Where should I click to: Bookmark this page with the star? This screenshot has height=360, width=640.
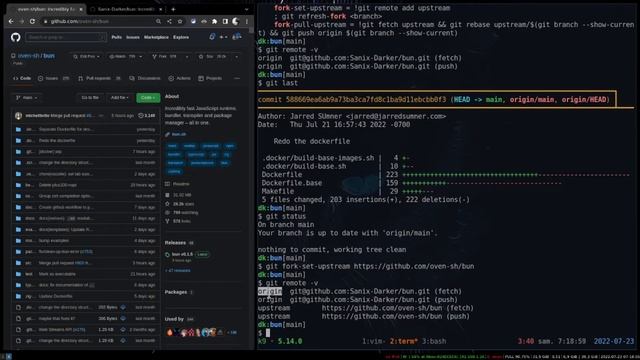tap(180, 21)
